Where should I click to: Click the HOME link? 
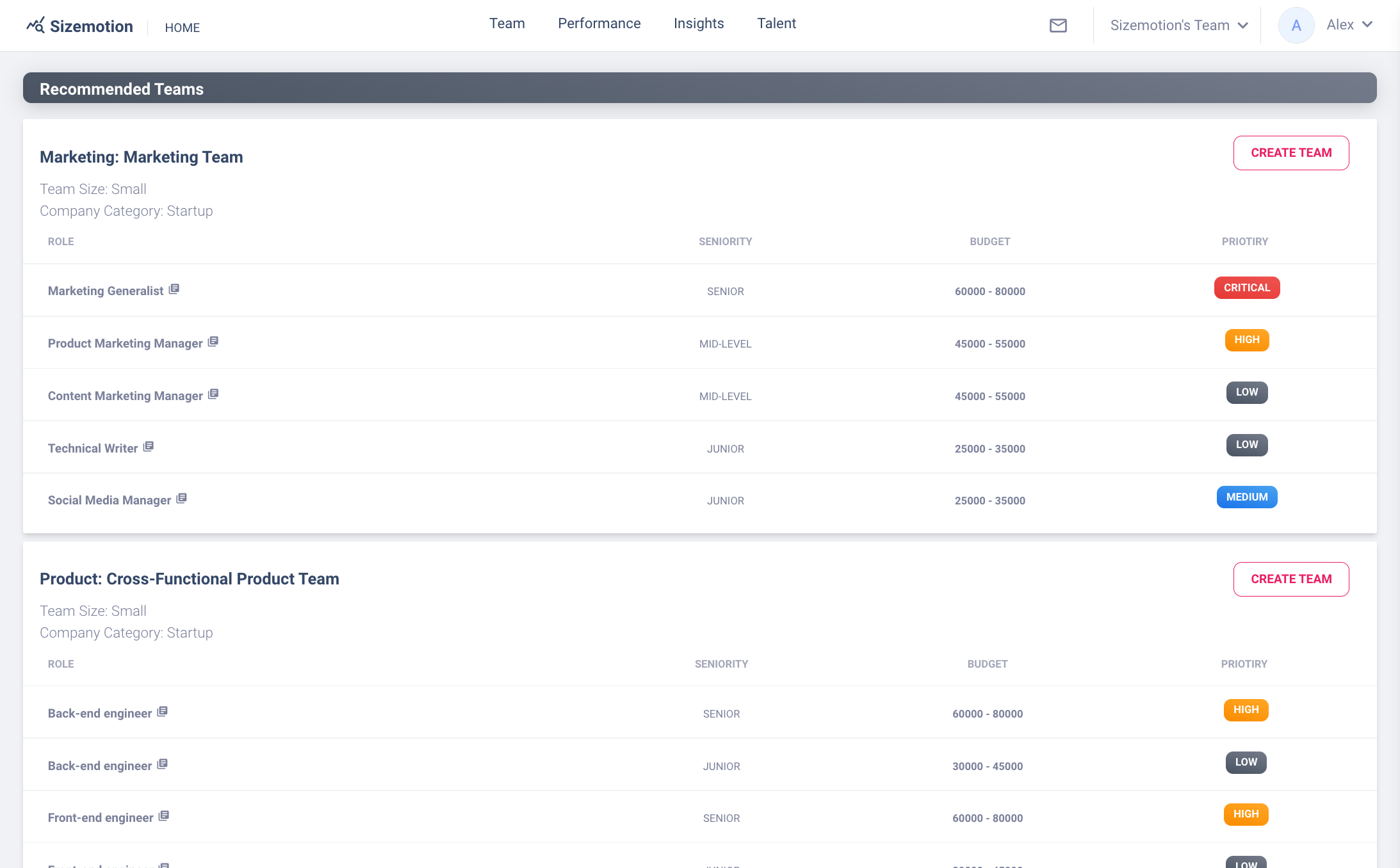(x=182, y=28)
